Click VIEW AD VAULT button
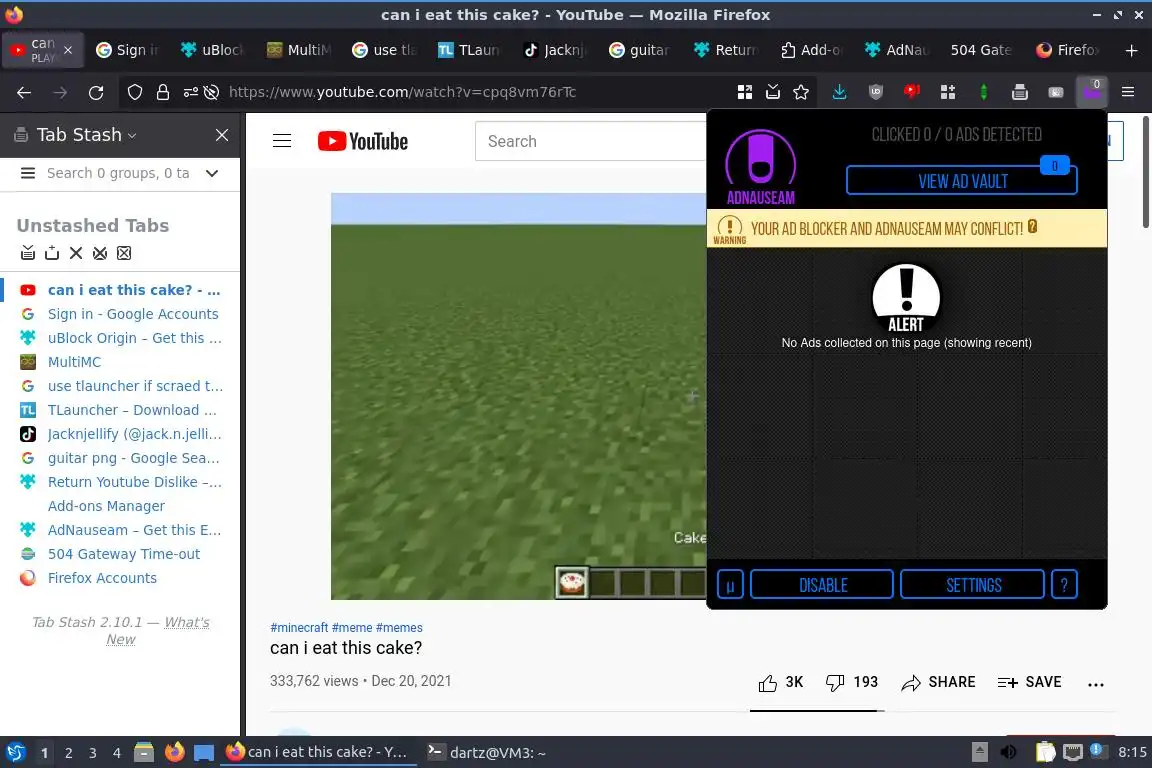1152x768 pixels. tap(962, 181)
